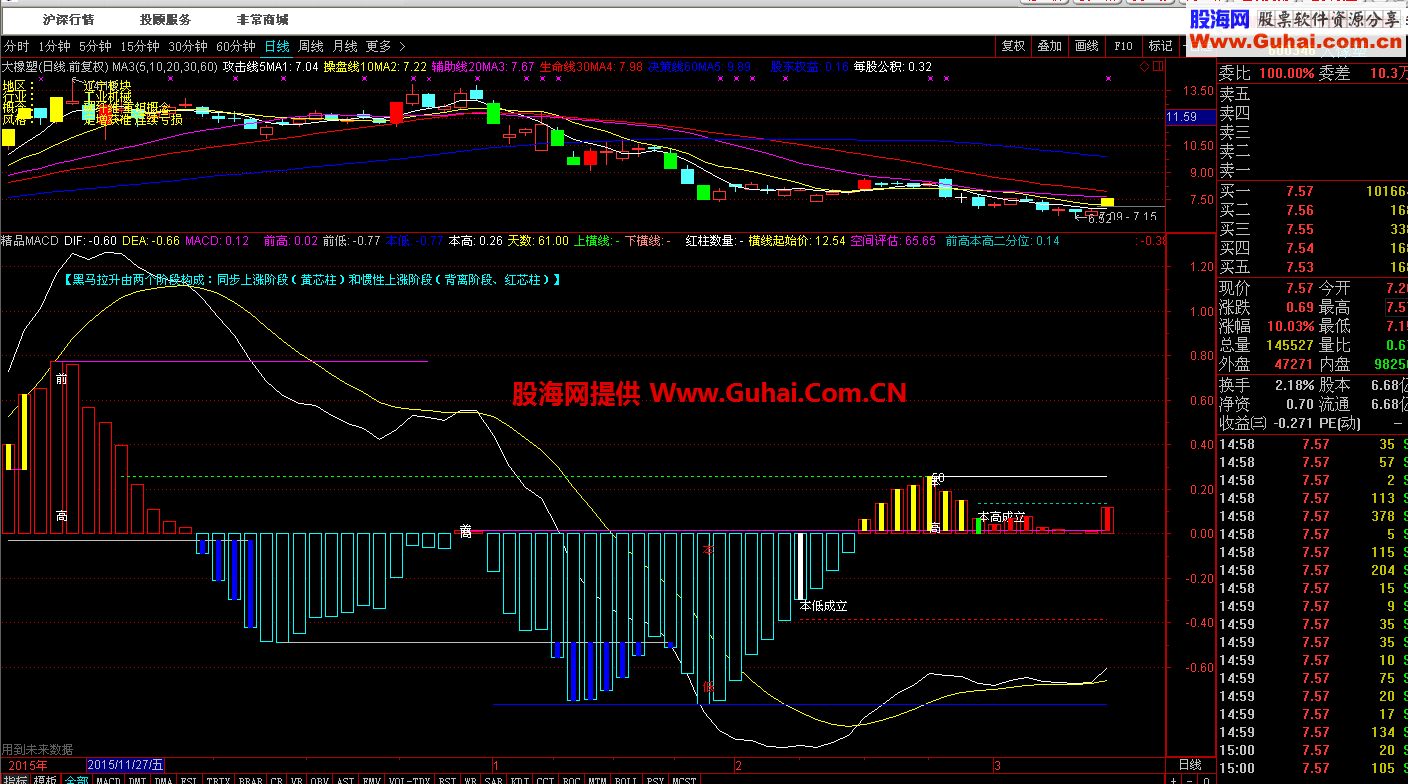Select the 60分钟 period tab
Viewport: 1408px width, 784px height.
[x=236, y=46]
